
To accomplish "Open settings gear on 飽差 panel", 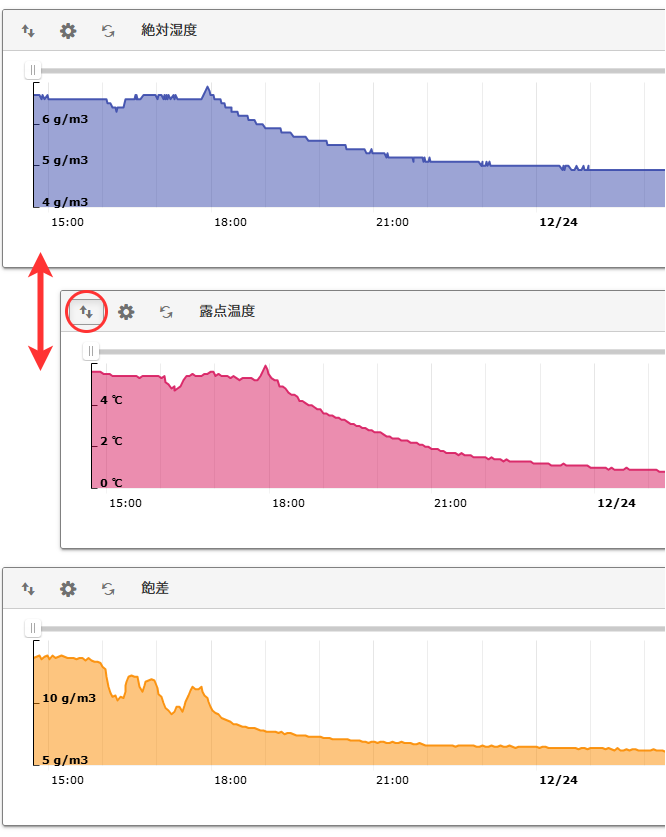I will [68, 589].
